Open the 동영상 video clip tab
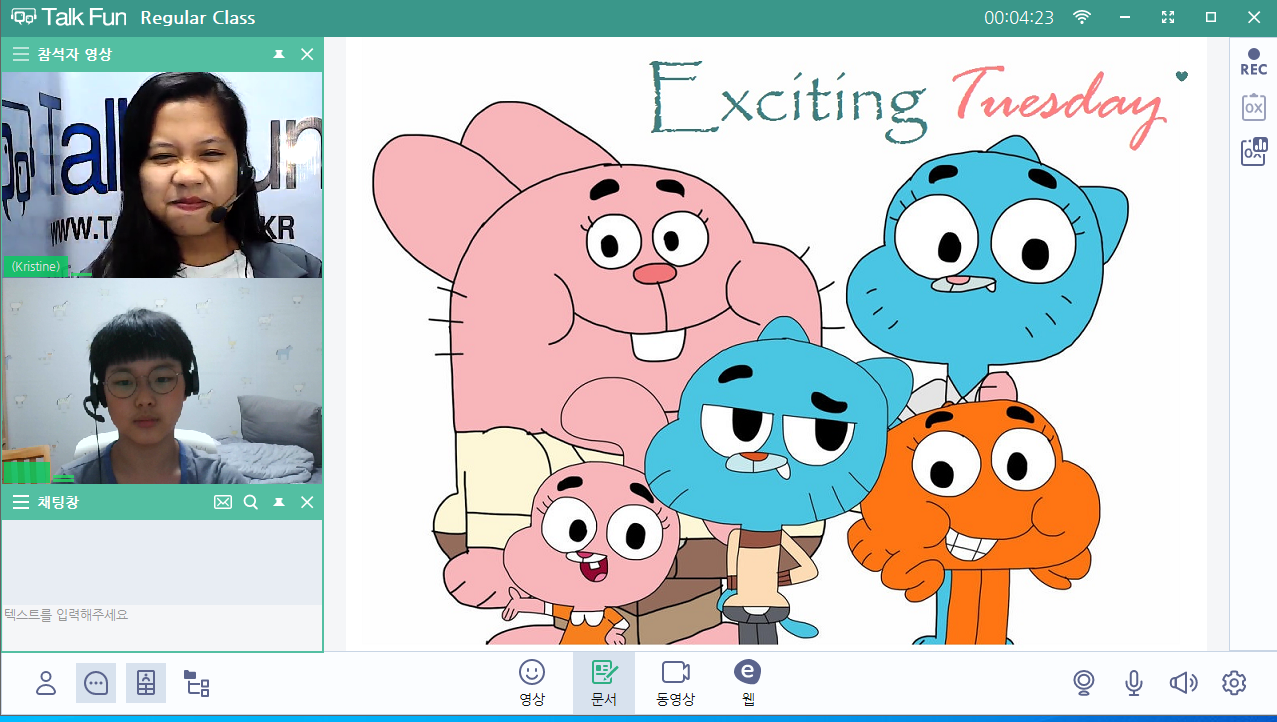The image size is (1277, 722). 675,683
